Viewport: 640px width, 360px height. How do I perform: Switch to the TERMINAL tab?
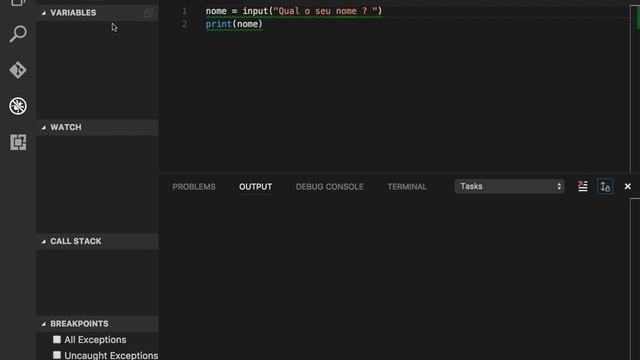[x=407, y=187]
